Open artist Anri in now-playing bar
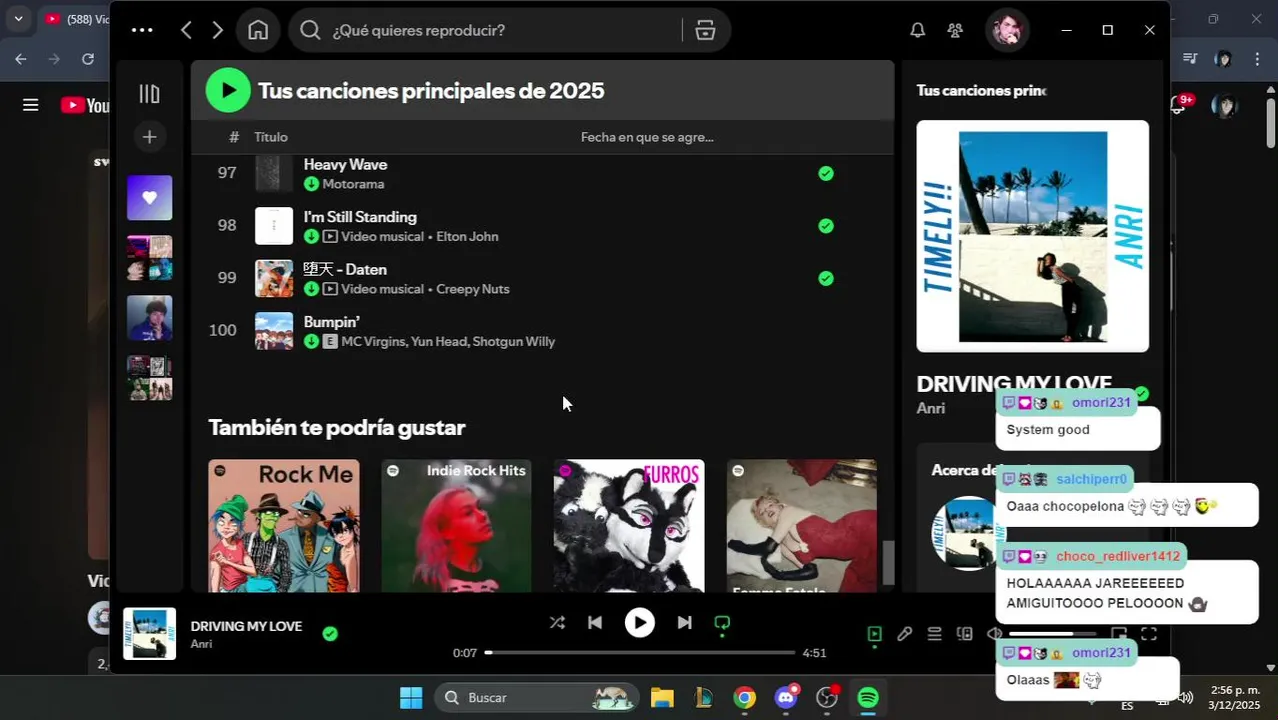1278x720 pixels. click(x=201, y=644)
